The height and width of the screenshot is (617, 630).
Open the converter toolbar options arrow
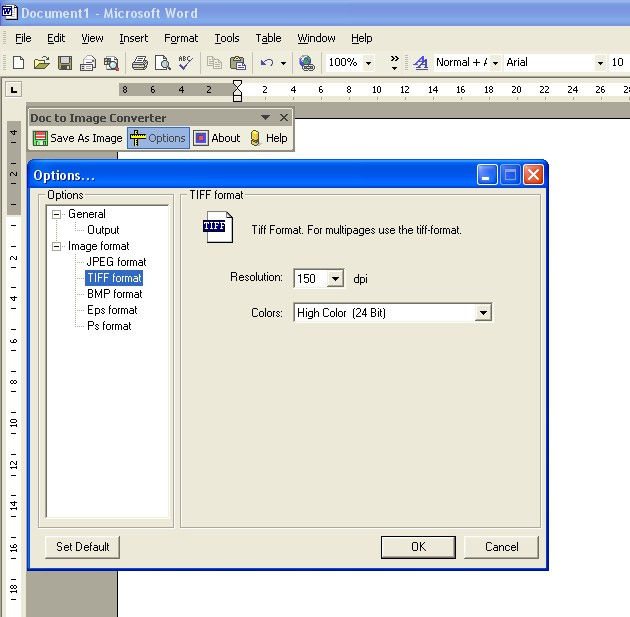pos(265,117)
